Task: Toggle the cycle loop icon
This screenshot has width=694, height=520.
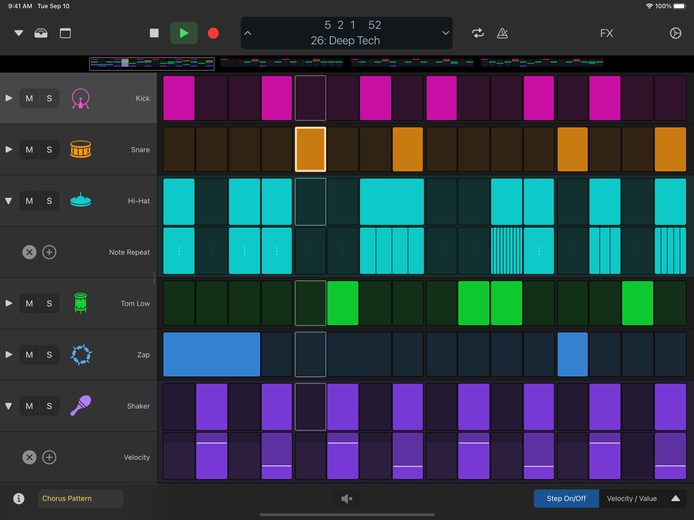Action: 478,33
